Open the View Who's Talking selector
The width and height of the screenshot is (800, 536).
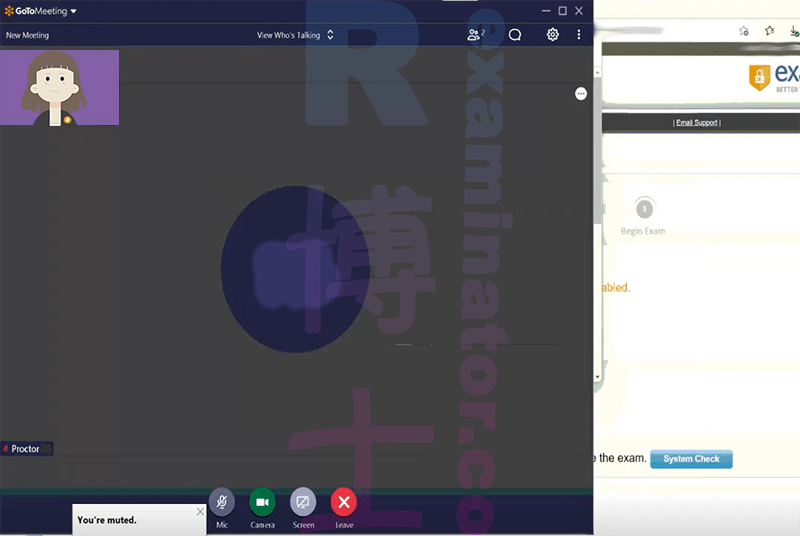pyautogui.click(x=295, y=35)
